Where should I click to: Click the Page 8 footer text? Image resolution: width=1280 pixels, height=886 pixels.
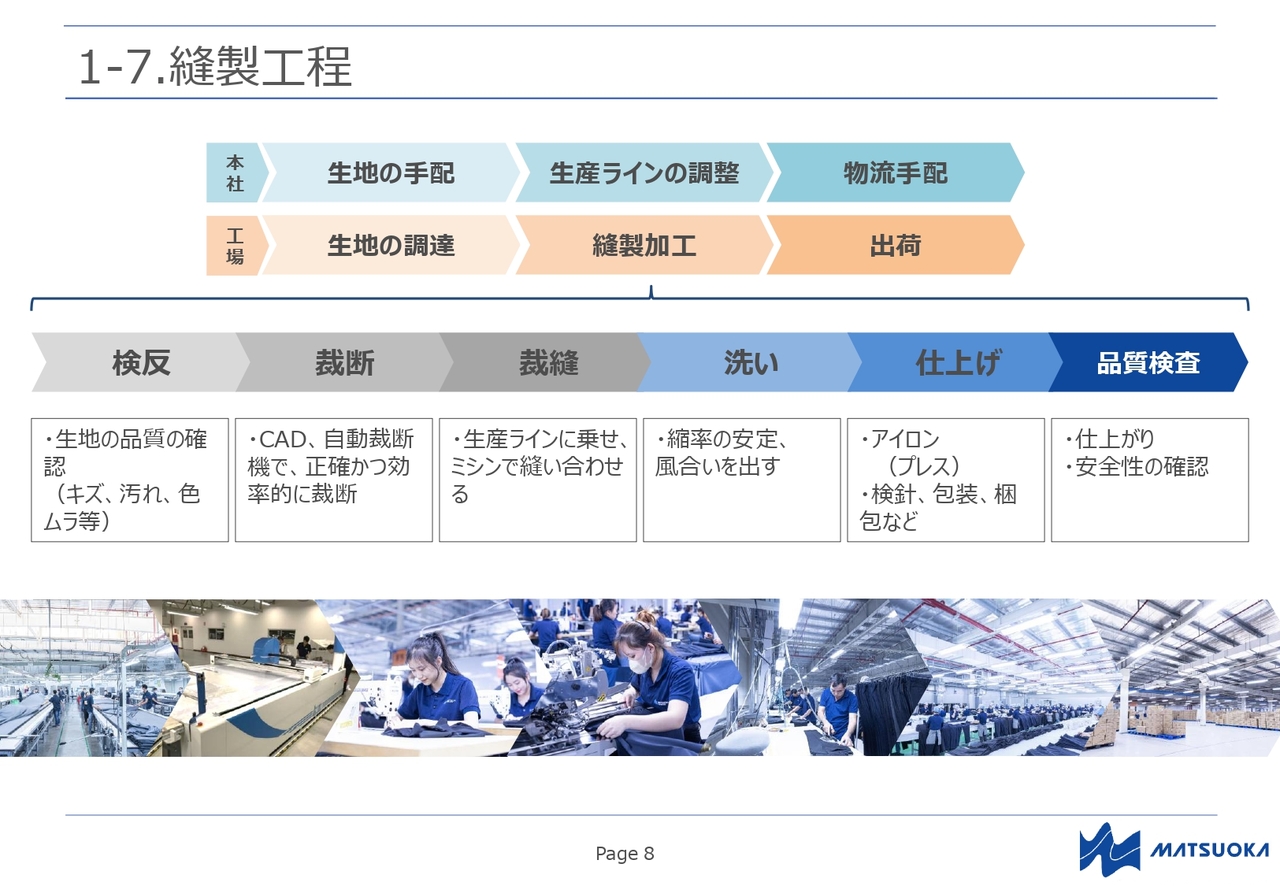625,853
